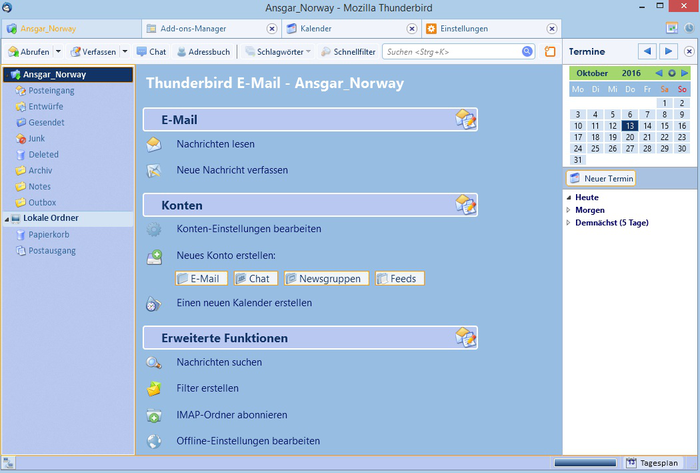Click the Konten section header icon
Screen dimensions: 700x473
click(466, 205)
